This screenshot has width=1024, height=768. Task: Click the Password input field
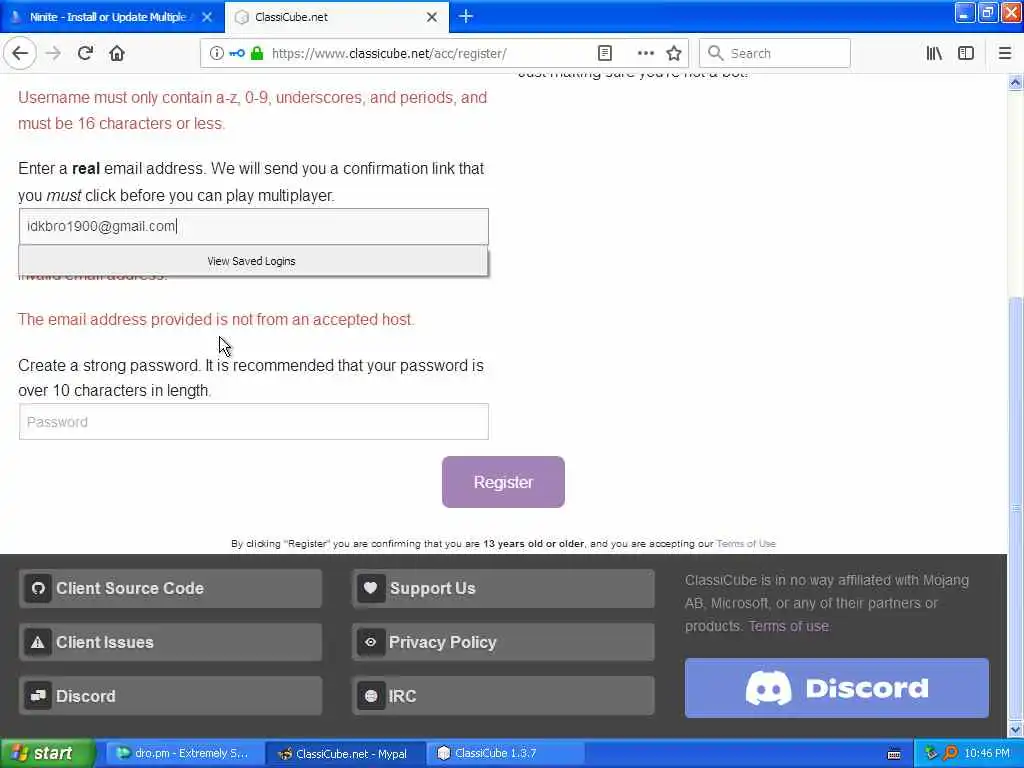(253, 421)
